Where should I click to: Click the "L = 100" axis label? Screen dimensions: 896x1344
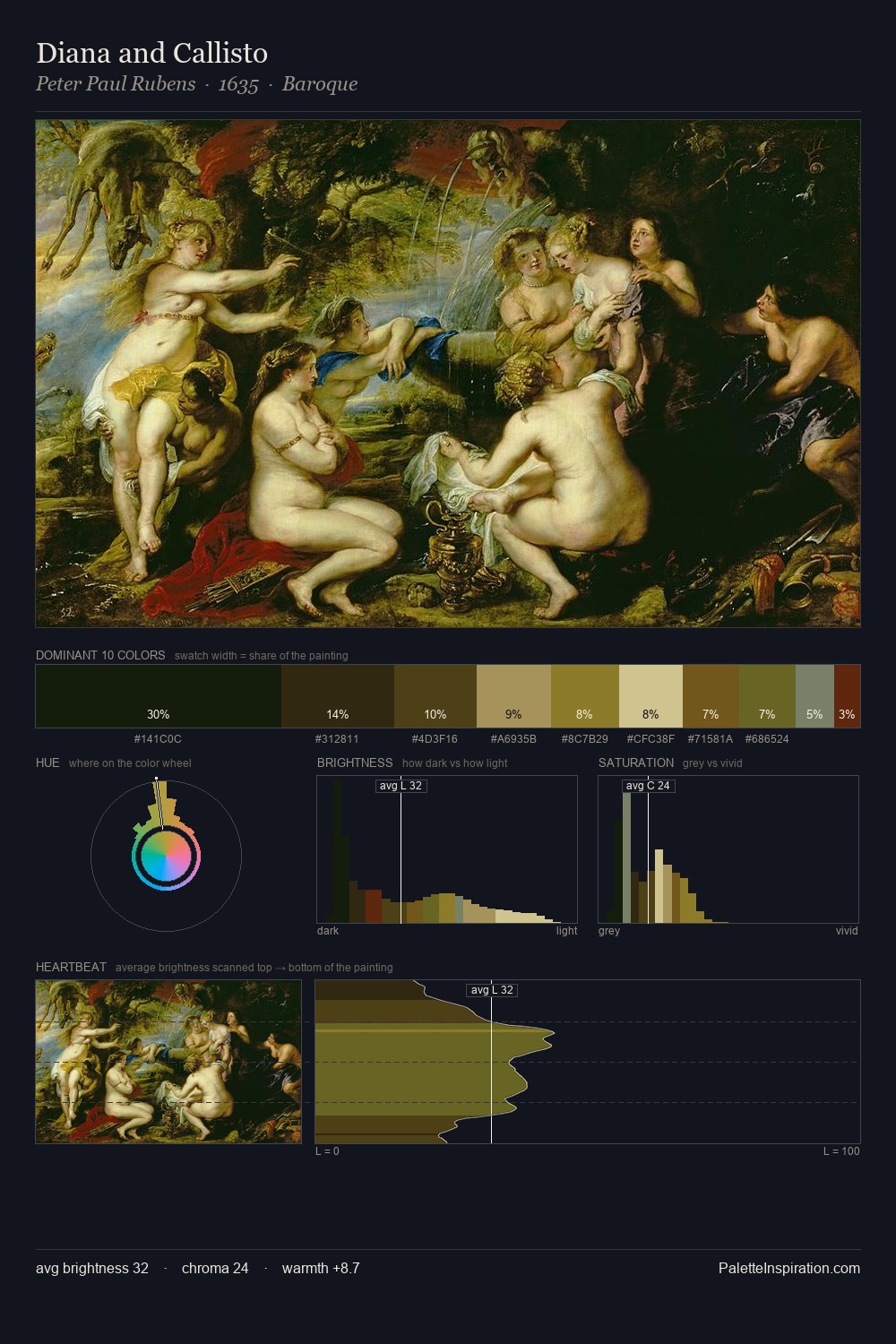click(841, 1151)
